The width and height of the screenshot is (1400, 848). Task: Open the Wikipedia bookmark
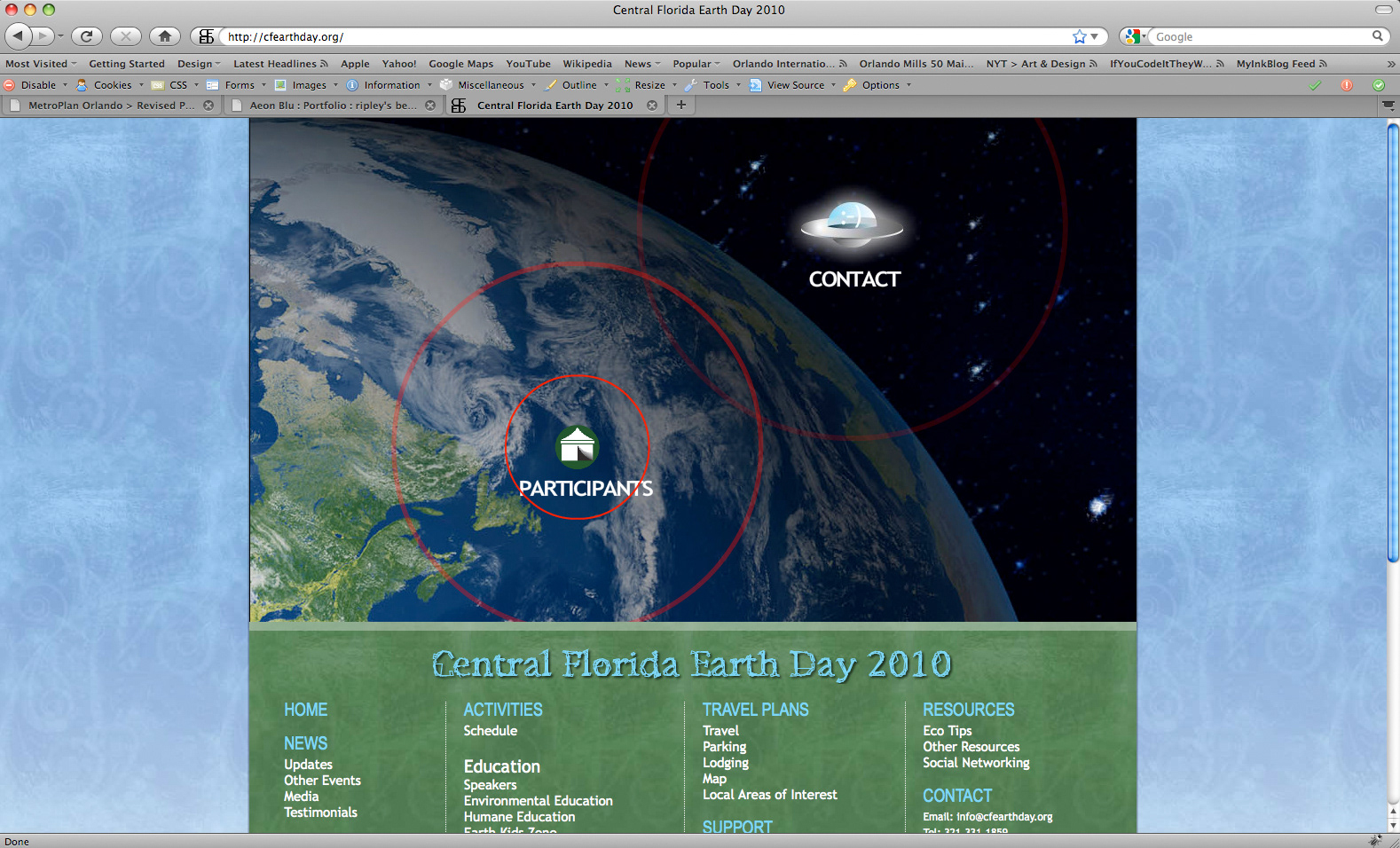tap(587, 64)
